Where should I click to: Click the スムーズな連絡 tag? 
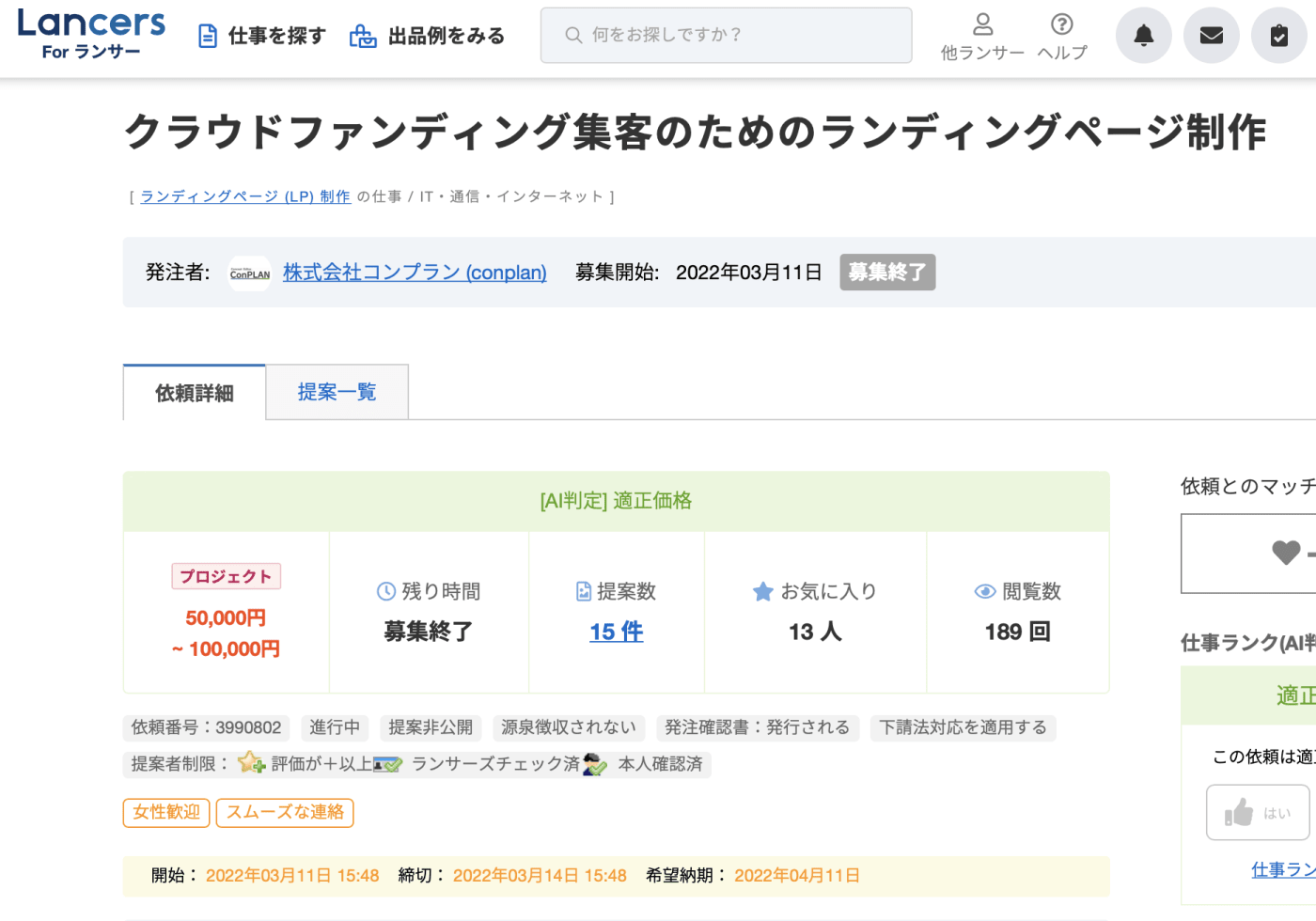click(x=285, y=812)
